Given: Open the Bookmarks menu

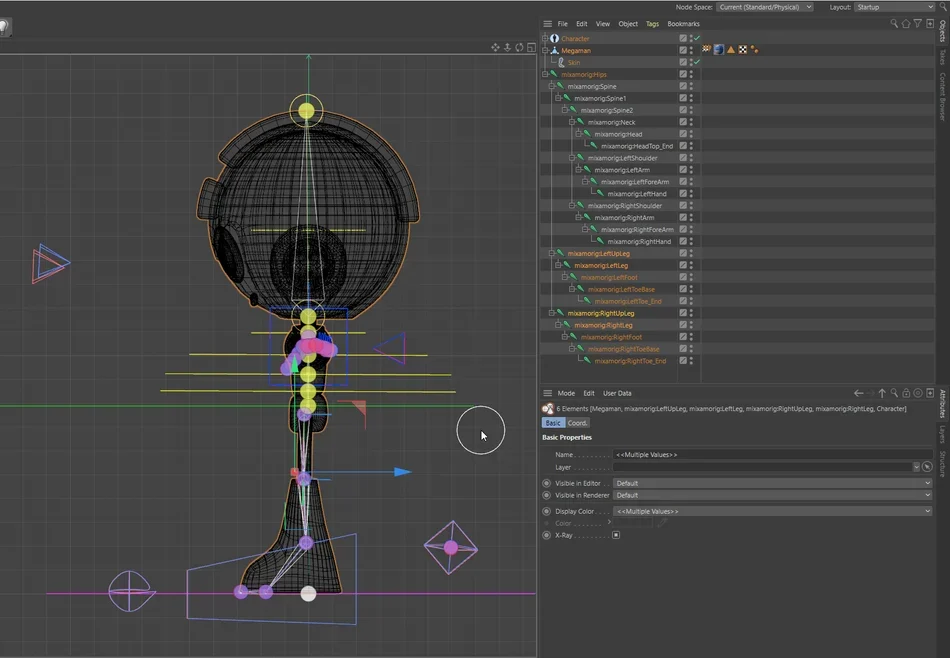Looking at the screenshot, I should coord(683,24).
